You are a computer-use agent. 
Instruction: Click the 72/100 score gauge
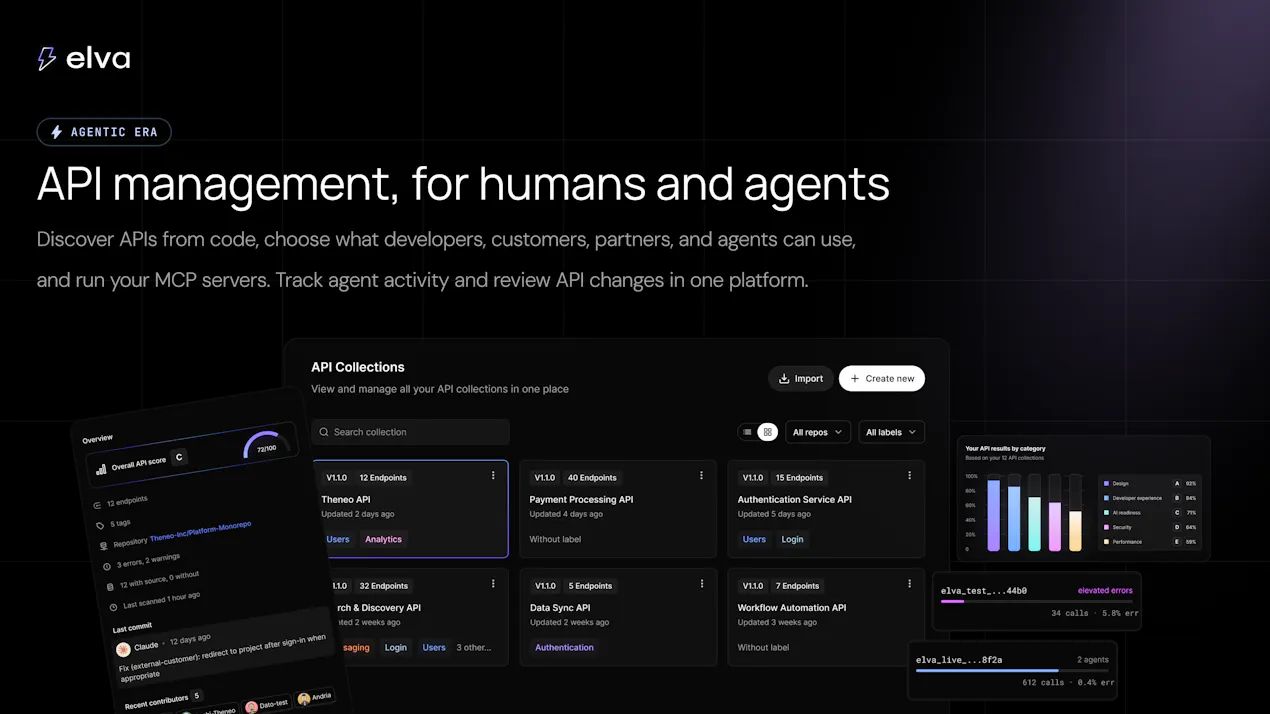(267, 445)
